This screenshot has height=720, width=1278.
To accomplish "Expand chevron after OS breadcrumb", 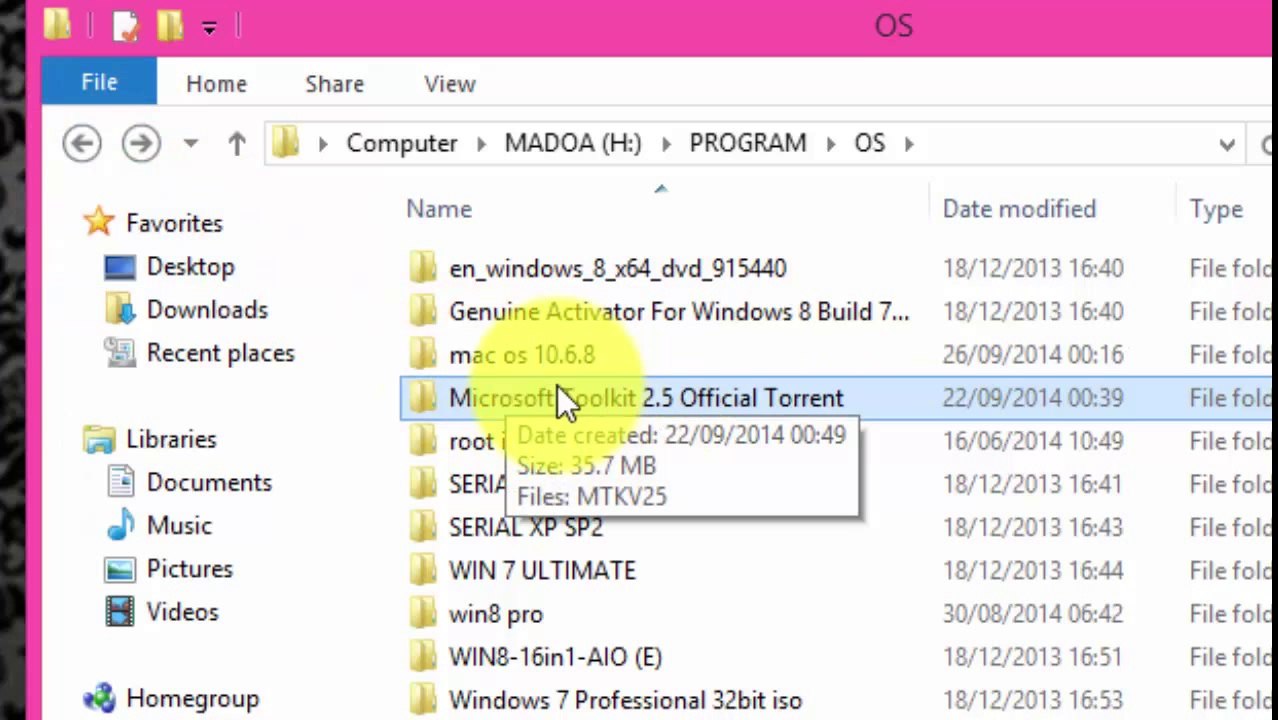I will tap(909, 144).
